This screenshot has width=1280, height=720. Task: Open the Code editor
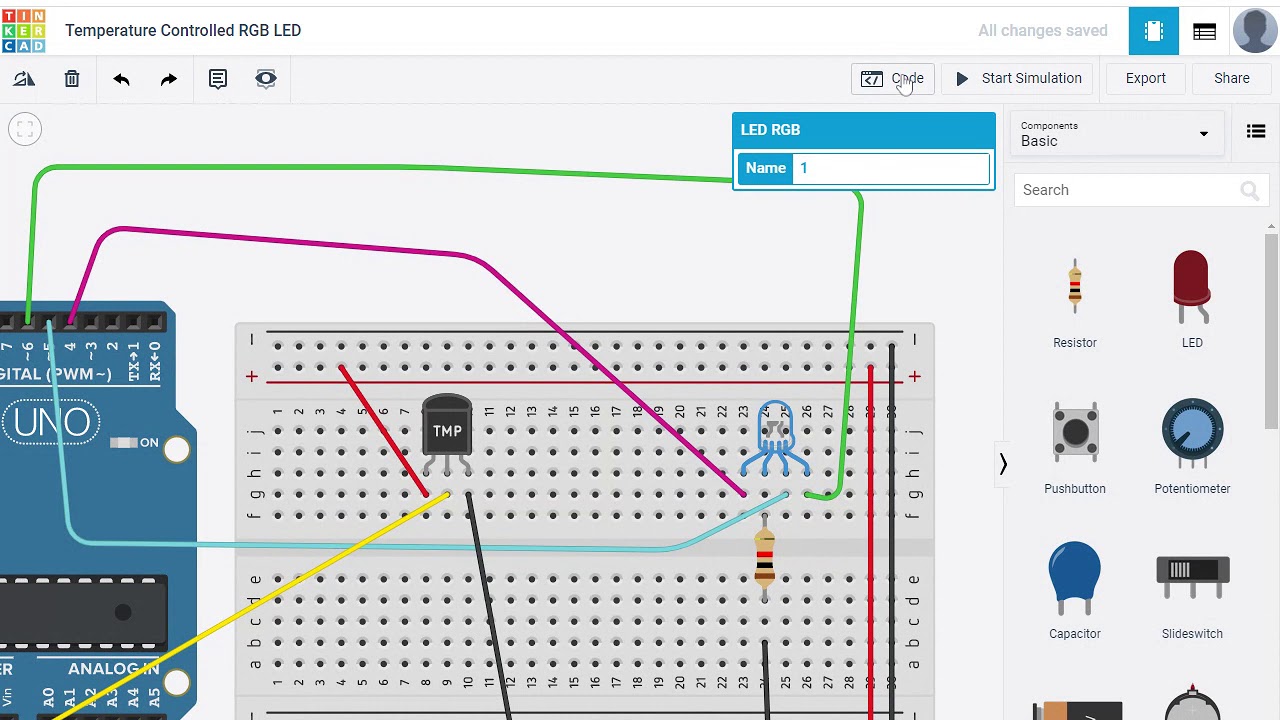[x=893, y=79]
